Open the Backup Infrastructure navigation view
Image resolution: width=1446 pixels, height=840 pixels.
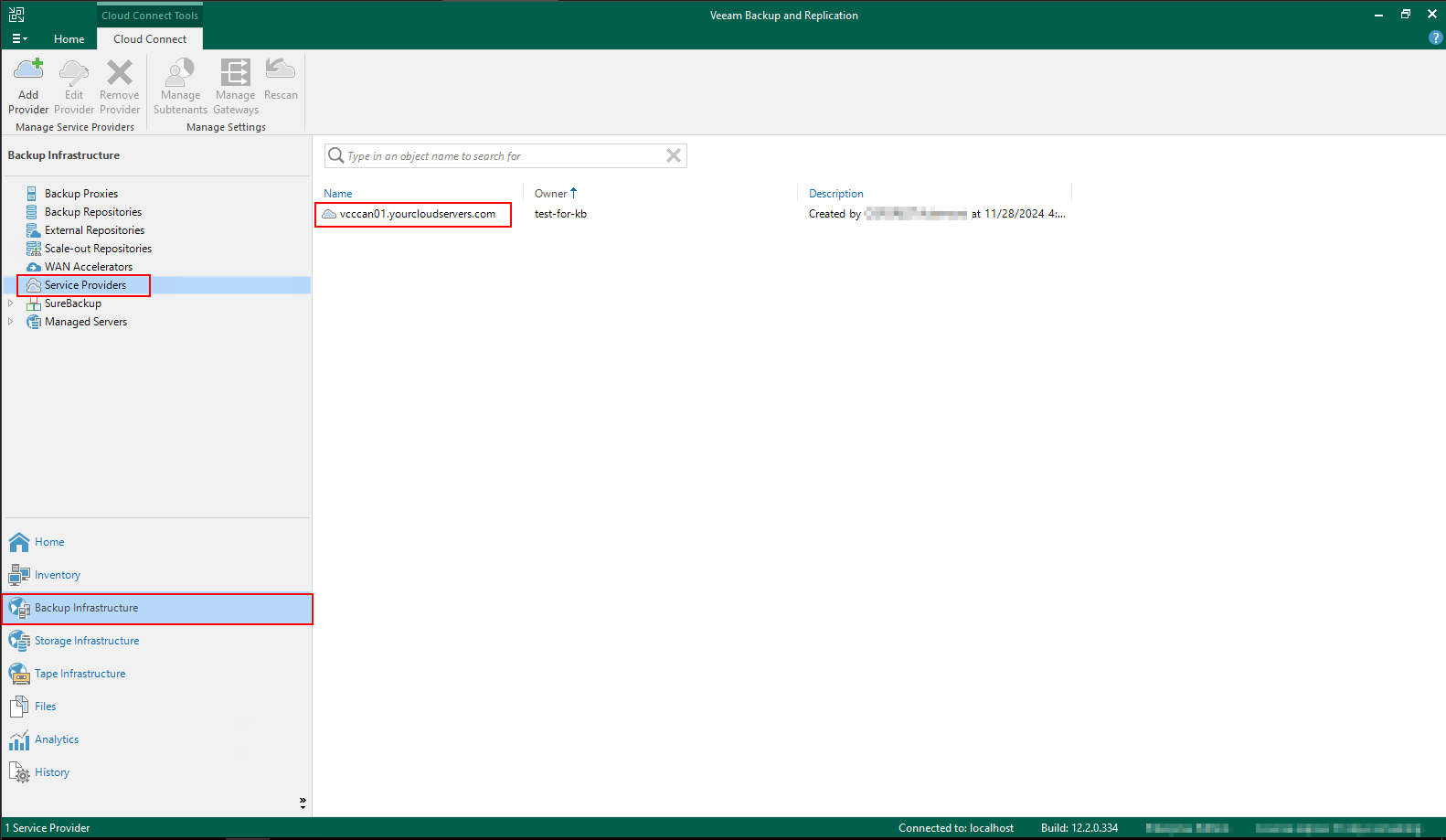pos(157,608)
